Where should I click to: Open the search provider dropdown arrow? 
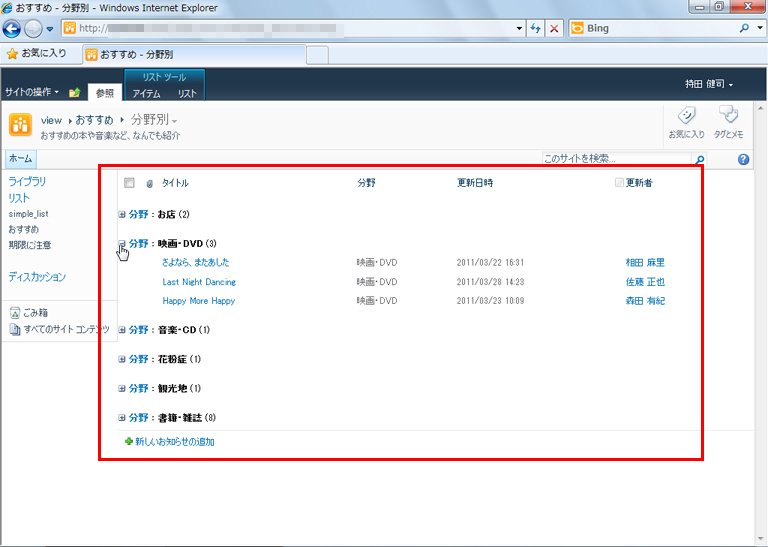tap(760, 28)
